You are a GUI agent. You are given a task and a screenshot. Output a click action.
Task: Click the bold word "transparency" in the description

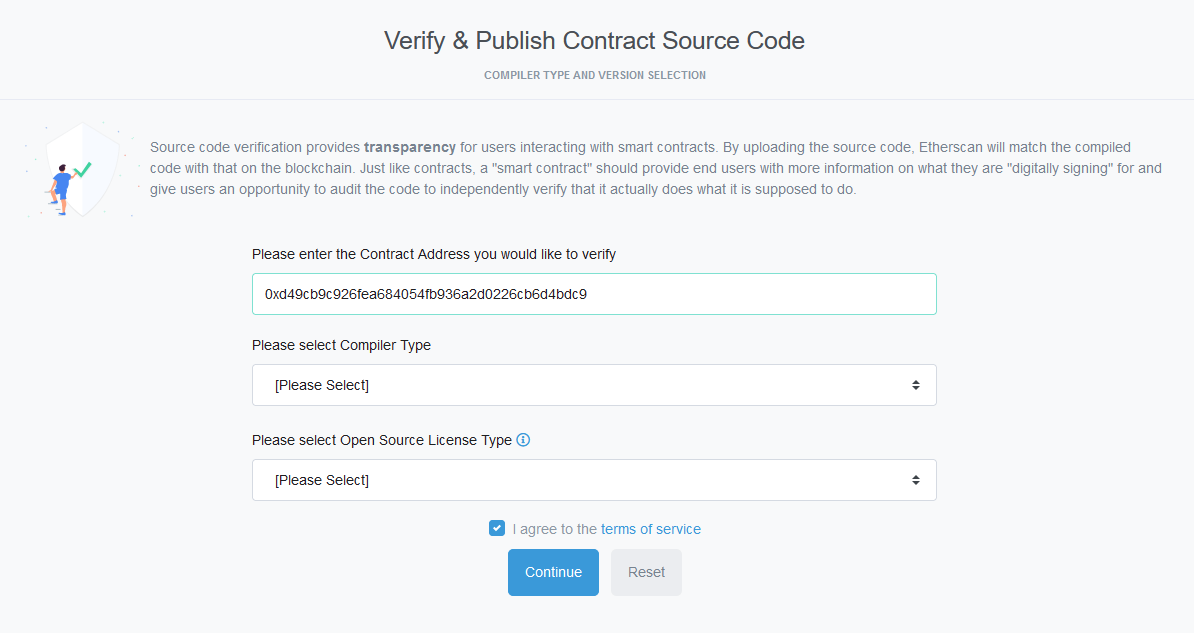[x=409, y=147]
